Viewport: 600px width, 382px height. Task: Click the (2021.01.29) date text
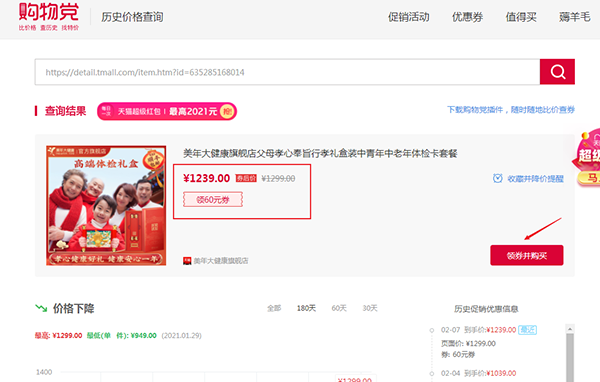click(181, 336)
